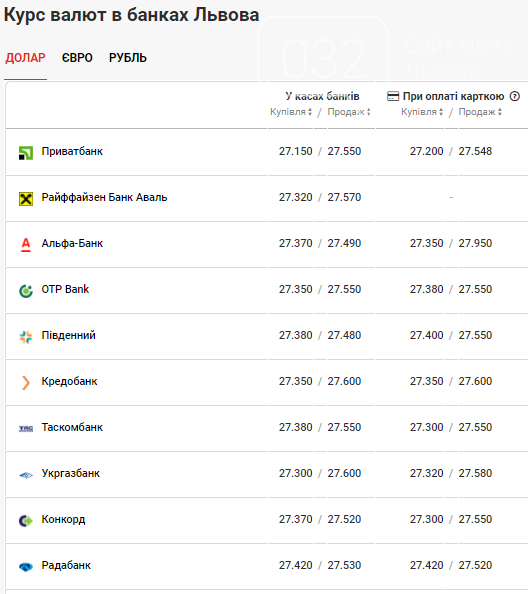Select OTP Bank card buy rate 27.380
The image size is (528, 594).
[426, 289]
